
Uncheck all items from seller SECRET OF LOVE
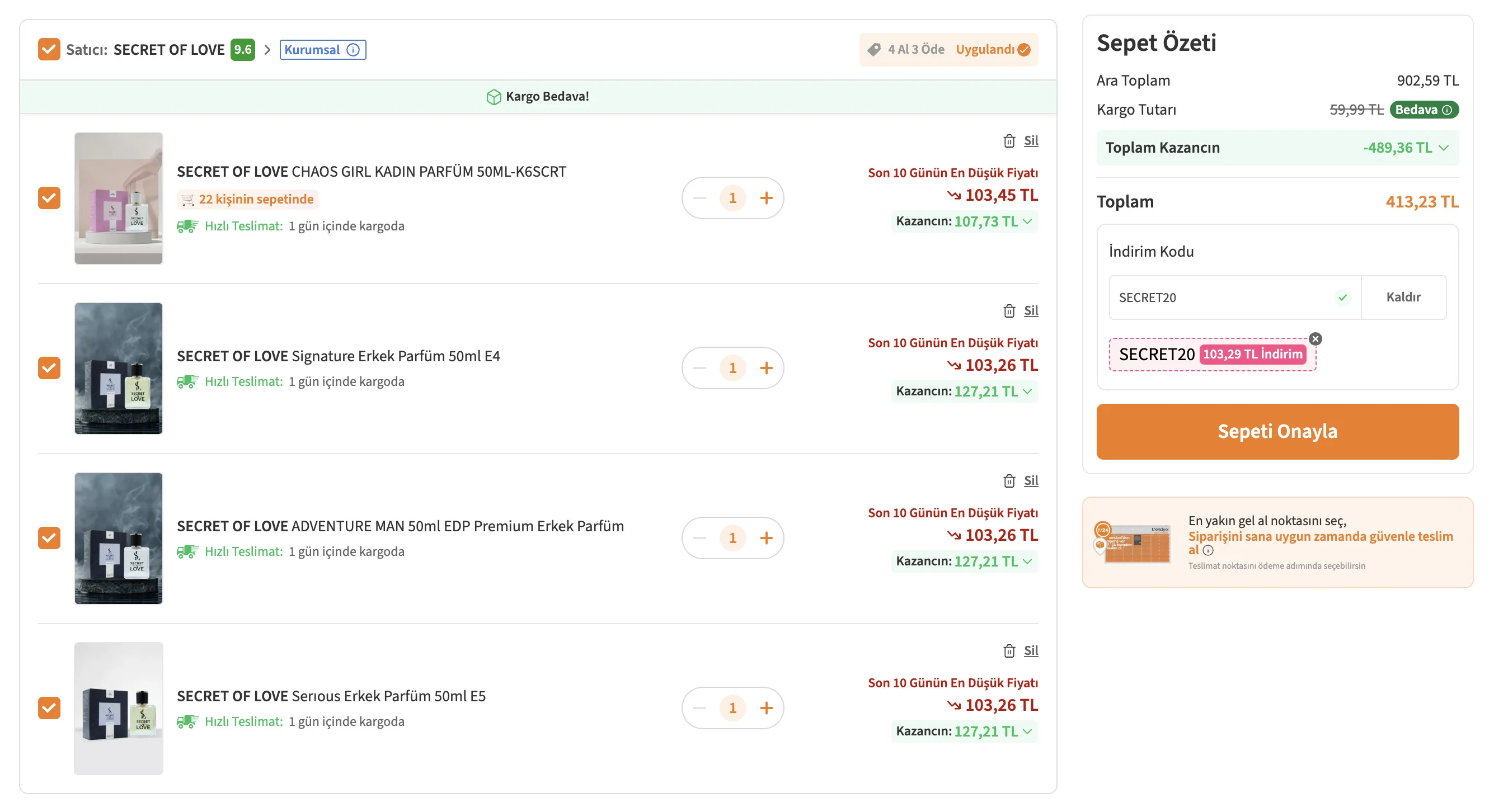(49, 50)
